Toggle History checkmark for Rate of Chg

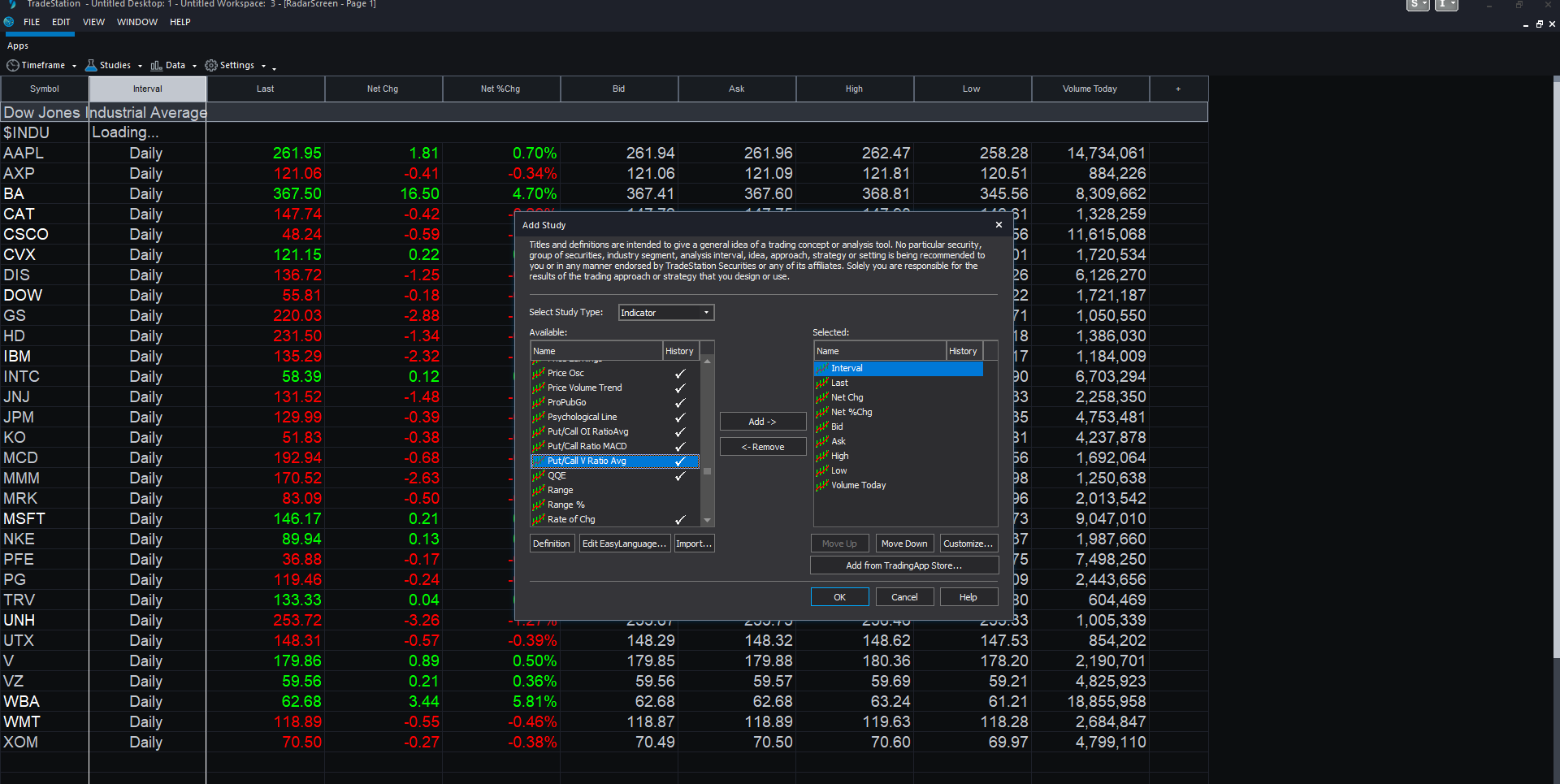coord(680,519)
